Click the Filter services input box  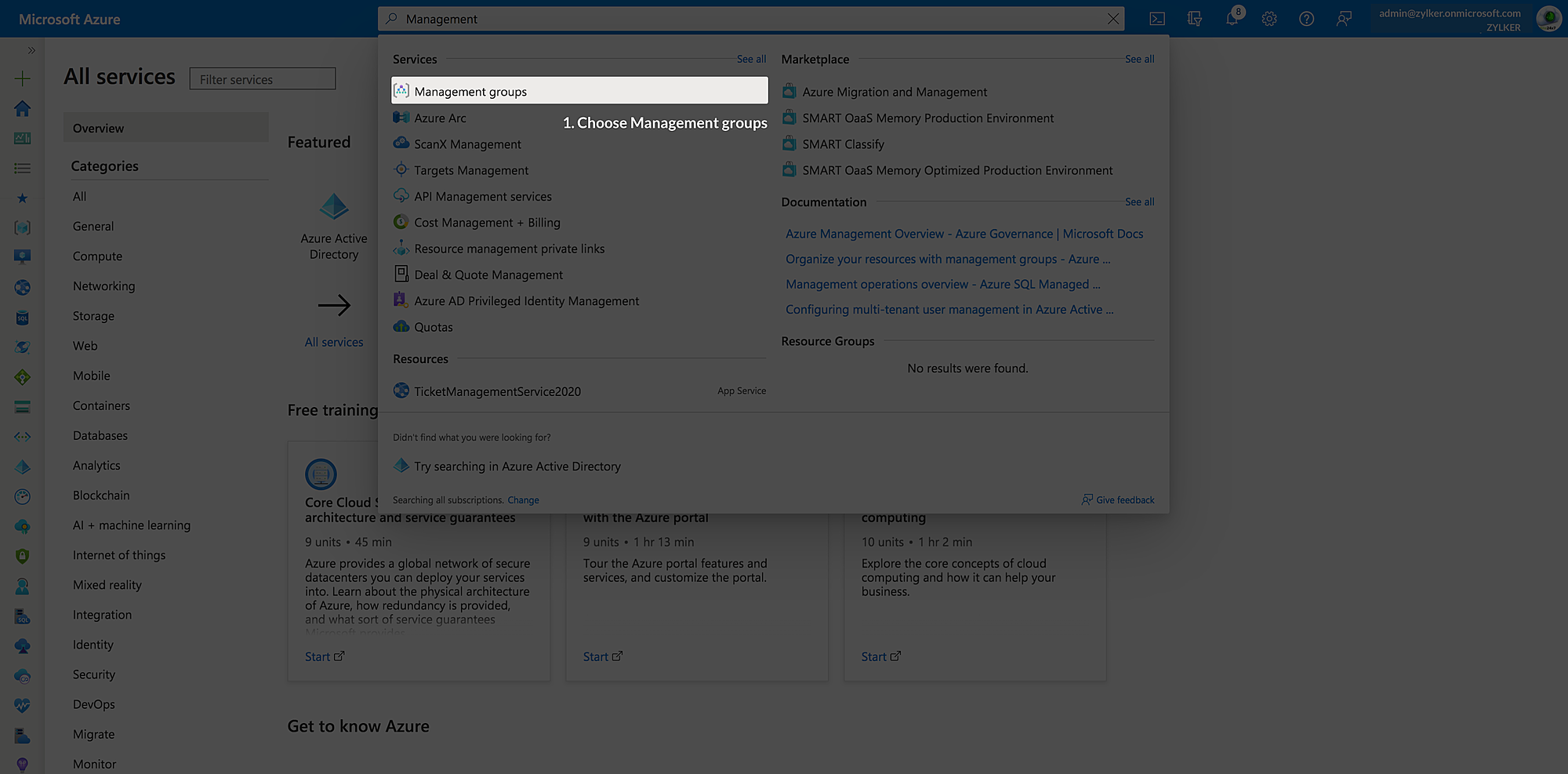[x=262, y=78]
